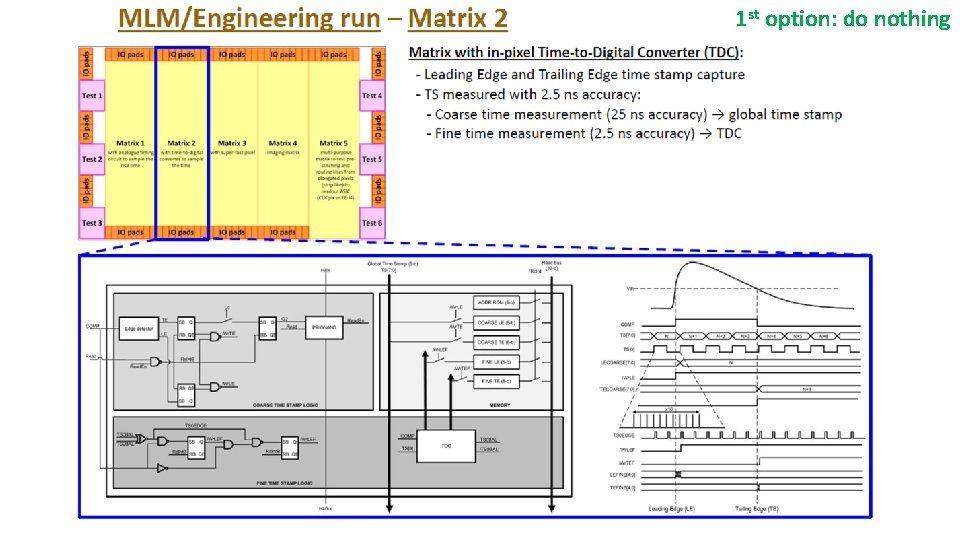Click the 'TS measured with 2.5 ns accuracy:' line
Image resolution: width=960 pixels, height=540 pixels.
coord(532,94)
